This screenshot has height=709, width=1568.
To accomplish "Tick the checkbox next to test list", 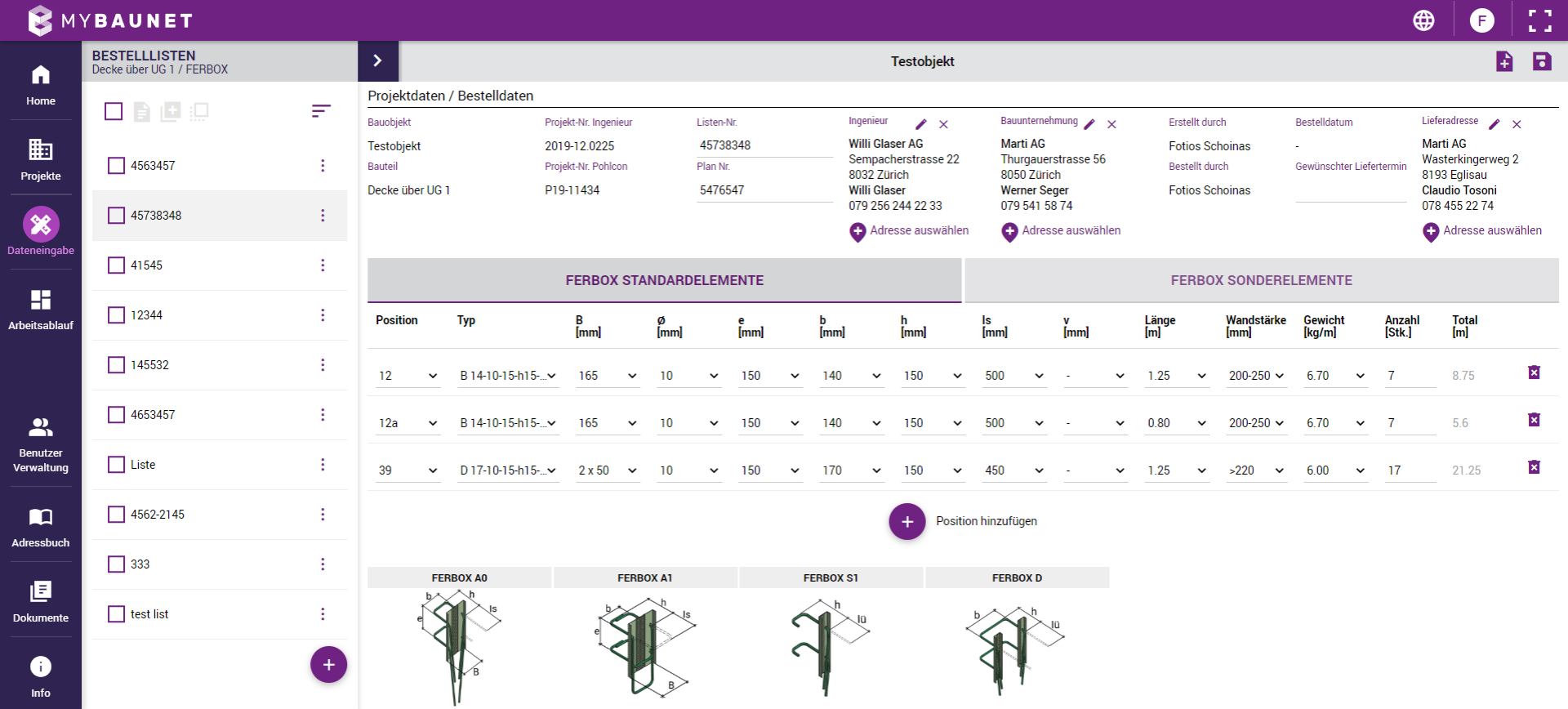I will tap(117, 614).
